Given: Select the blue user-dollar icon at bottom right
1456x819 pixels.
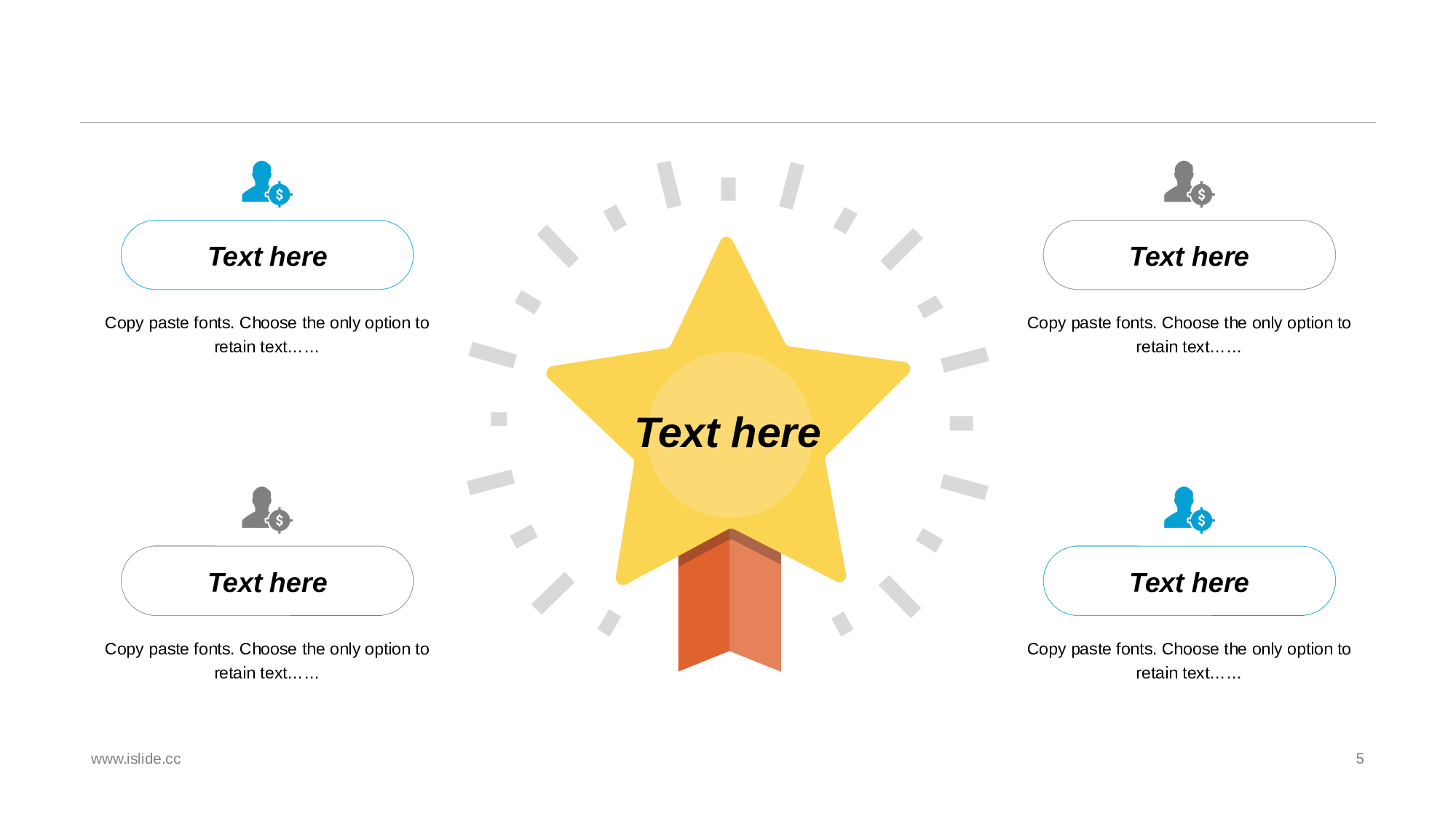Looking at the screenshot, I should pos(1188,510).
